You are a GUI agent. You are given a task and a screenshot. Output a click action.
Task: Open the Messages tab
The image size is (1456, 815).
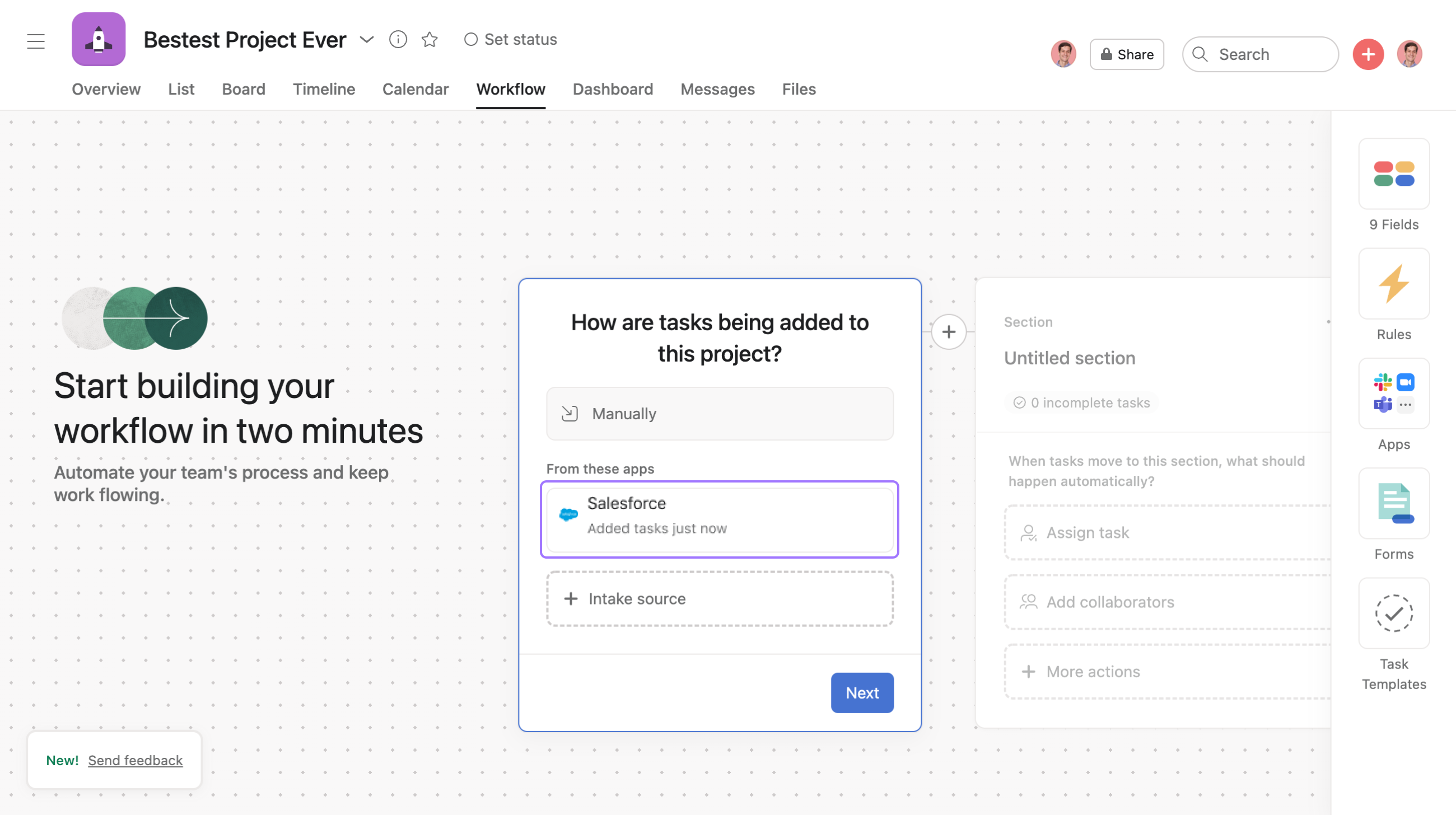click(717, 89)
